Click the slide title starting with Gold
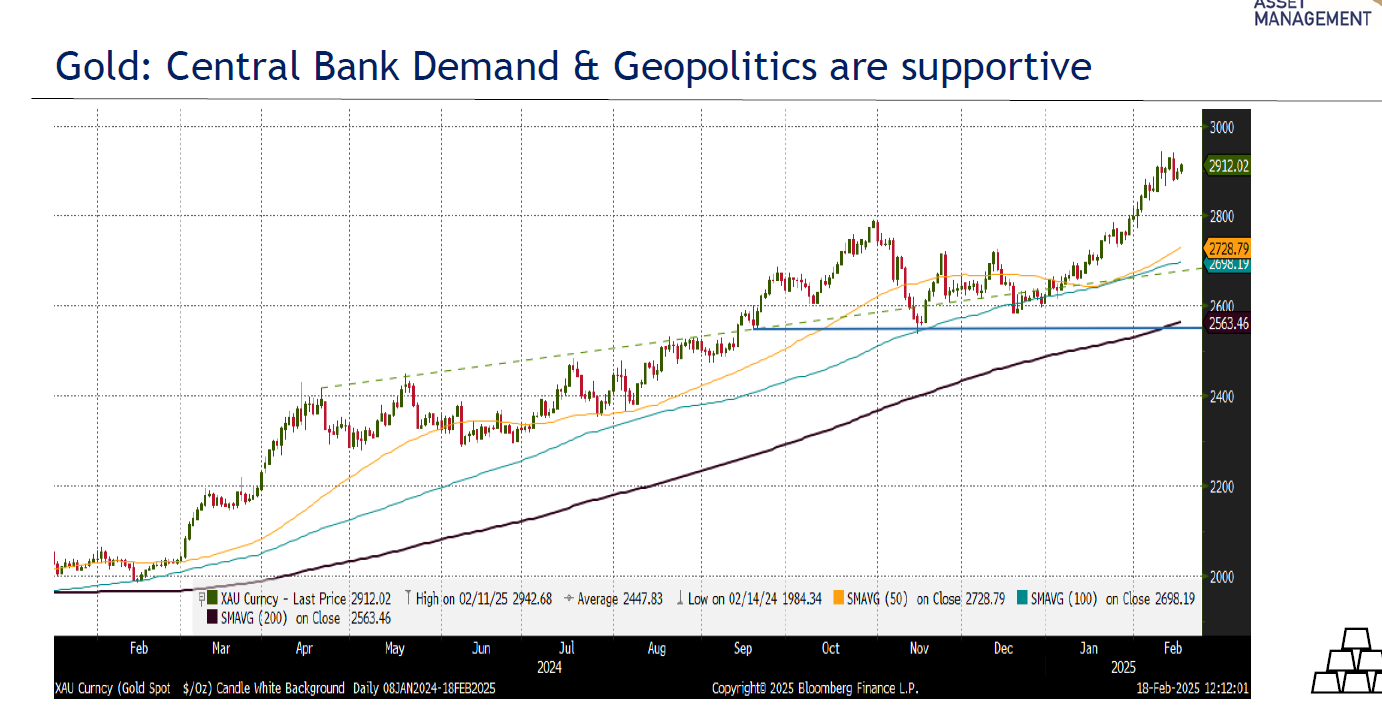1382x724 pixels. [573, 67]
